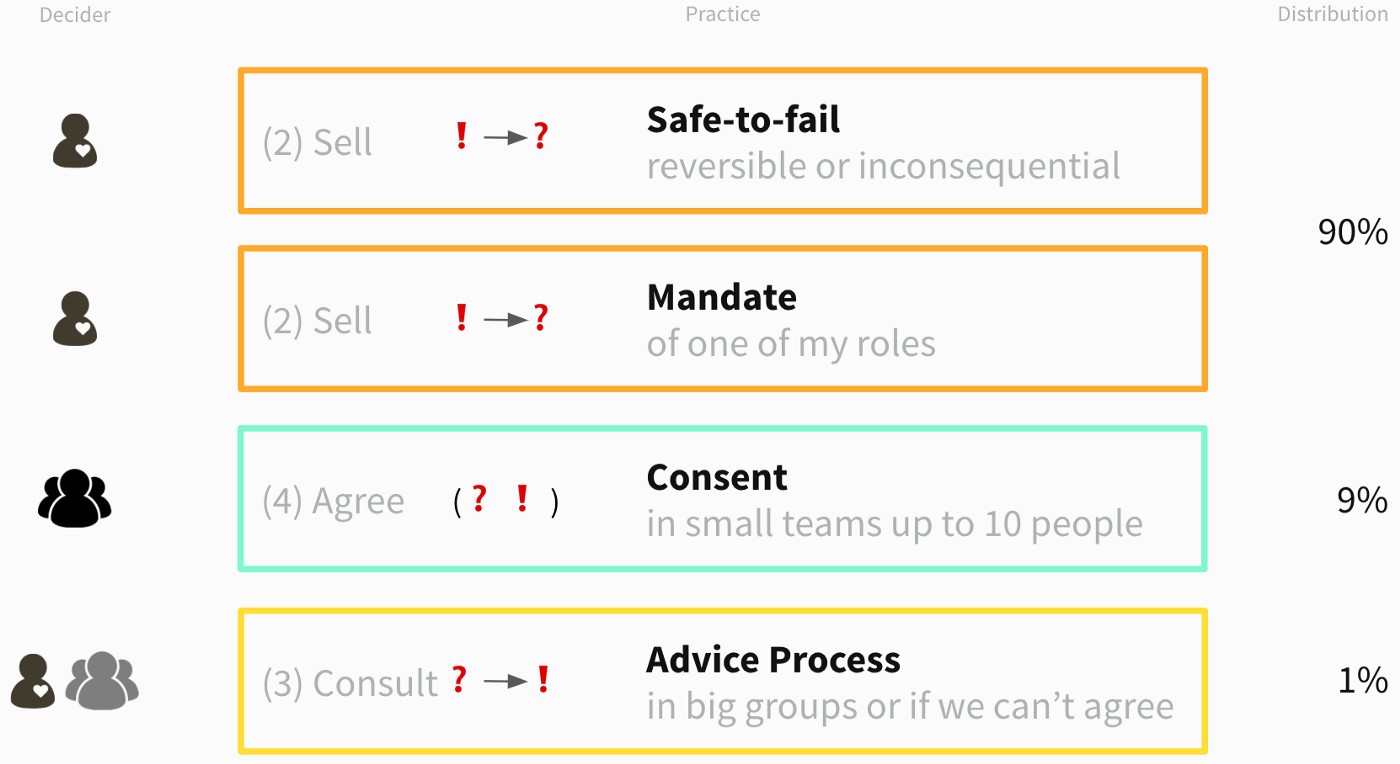This screenshot has width=1400, height=764.
Task: Click the Consent heading
Action: click(x=717, y=477)
